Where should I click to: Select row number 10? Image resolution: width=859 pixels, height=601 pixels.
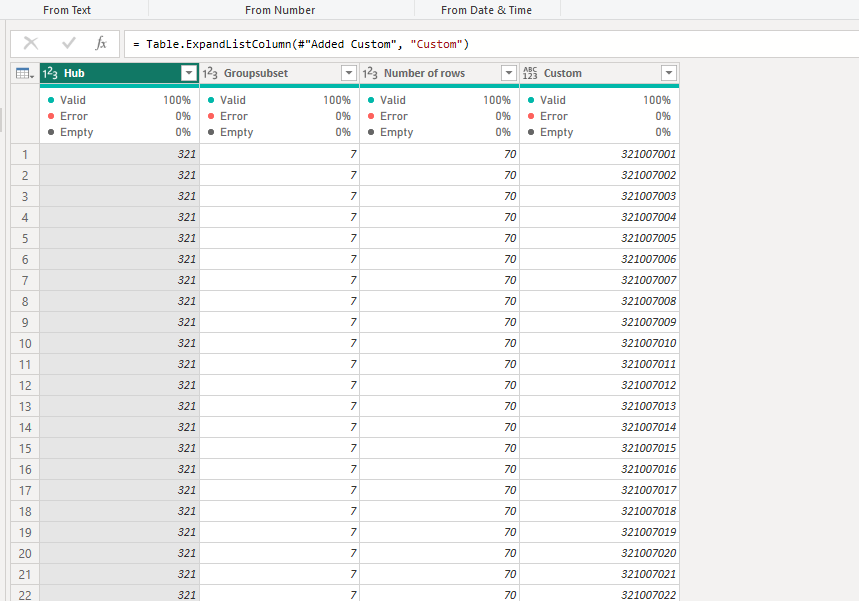pos(25,344)
